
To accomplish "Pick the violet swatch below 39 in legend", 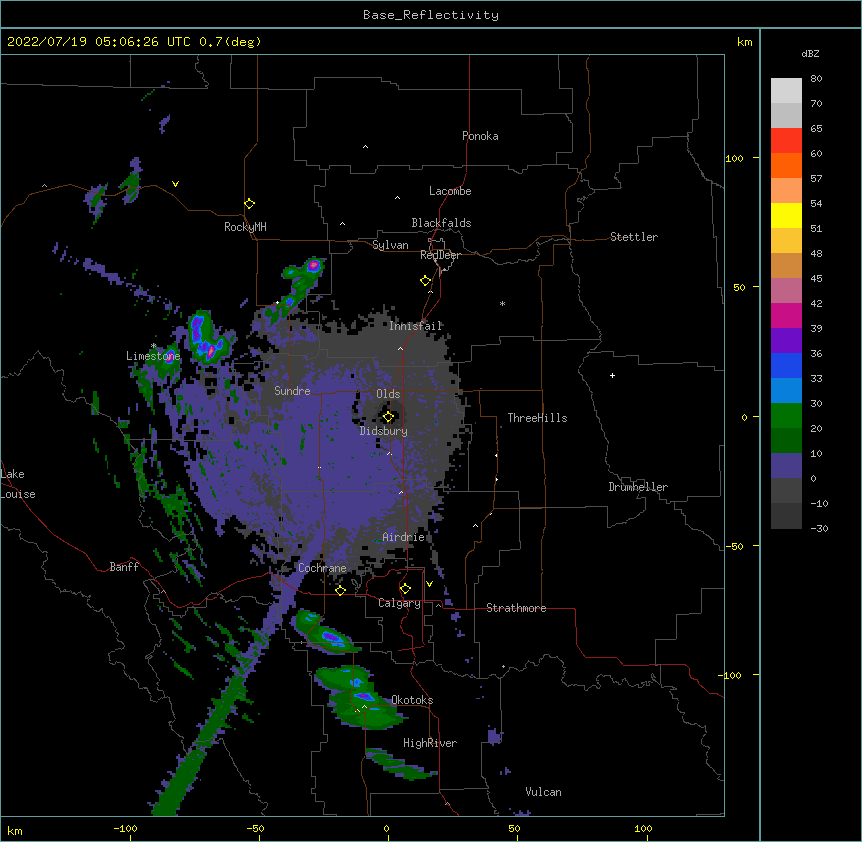I will coord(786,341).
